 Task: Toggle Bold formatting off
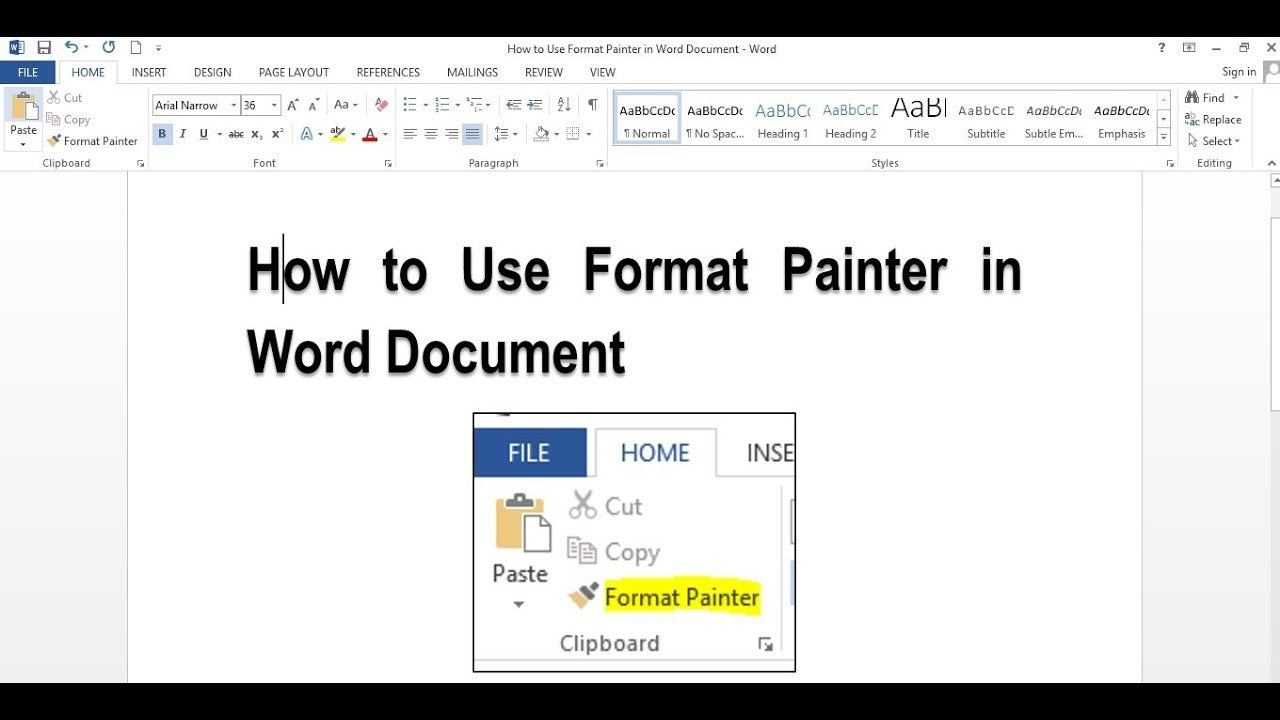tap(162, 134)
